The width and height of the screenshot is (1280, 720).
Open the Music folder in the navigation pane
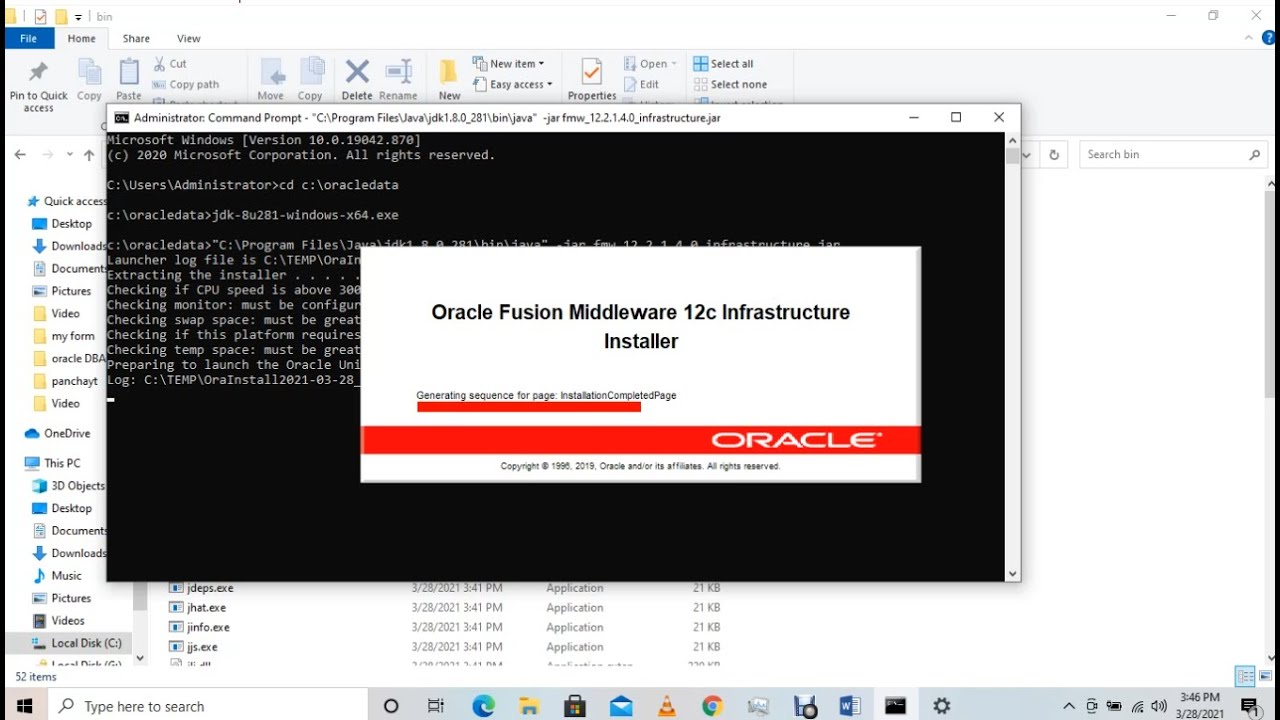[x=58, y=576]
